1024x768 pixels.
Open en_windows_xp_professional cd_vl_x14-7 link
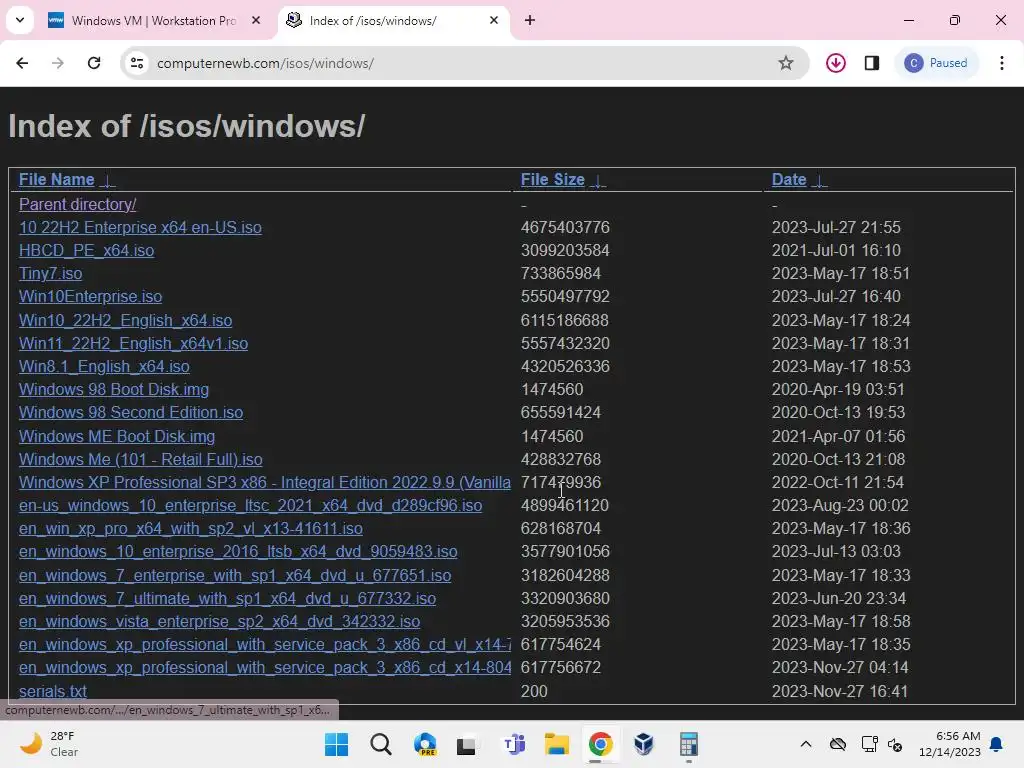264,645
